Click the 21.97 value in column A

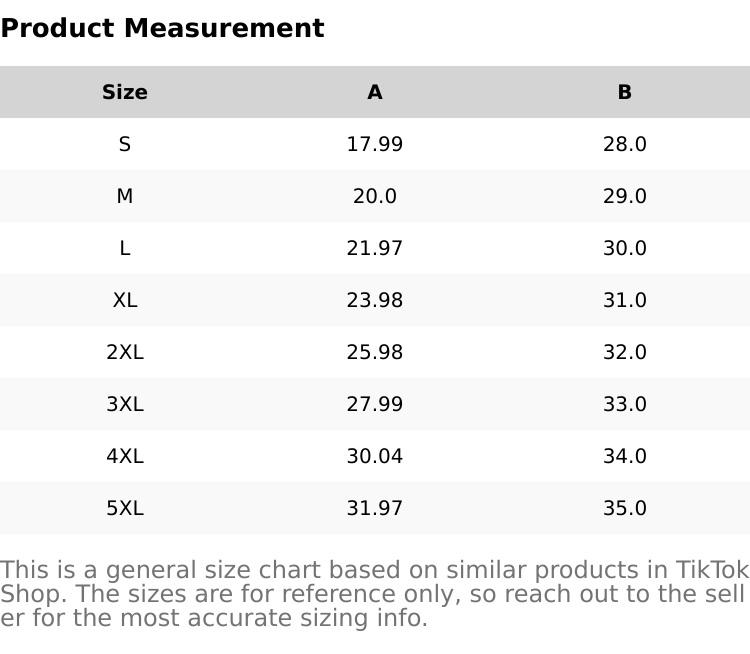375,248
